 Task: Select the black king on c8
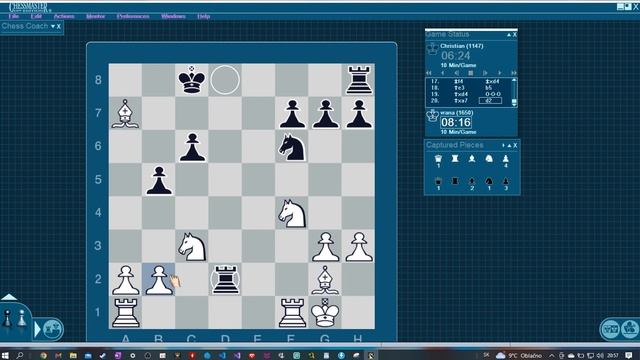pyautogui.click(x=192, y=80)
